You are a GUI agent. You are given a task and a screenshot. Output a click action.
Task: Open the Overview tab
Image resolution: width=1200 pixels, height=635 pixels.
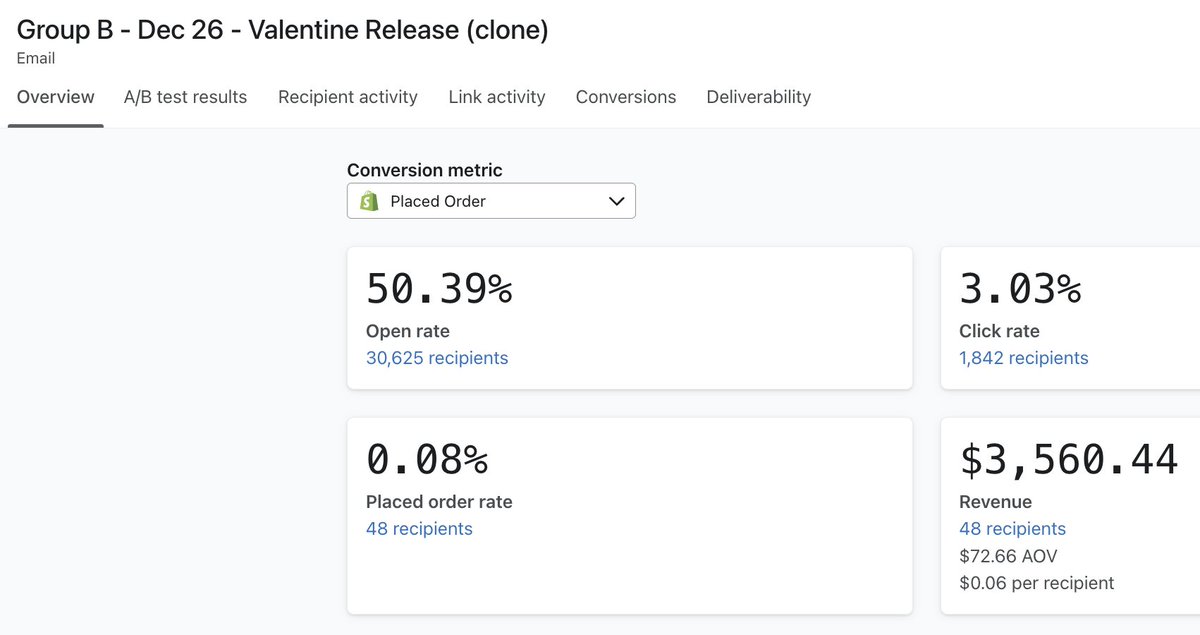click(x=56, y=97)
